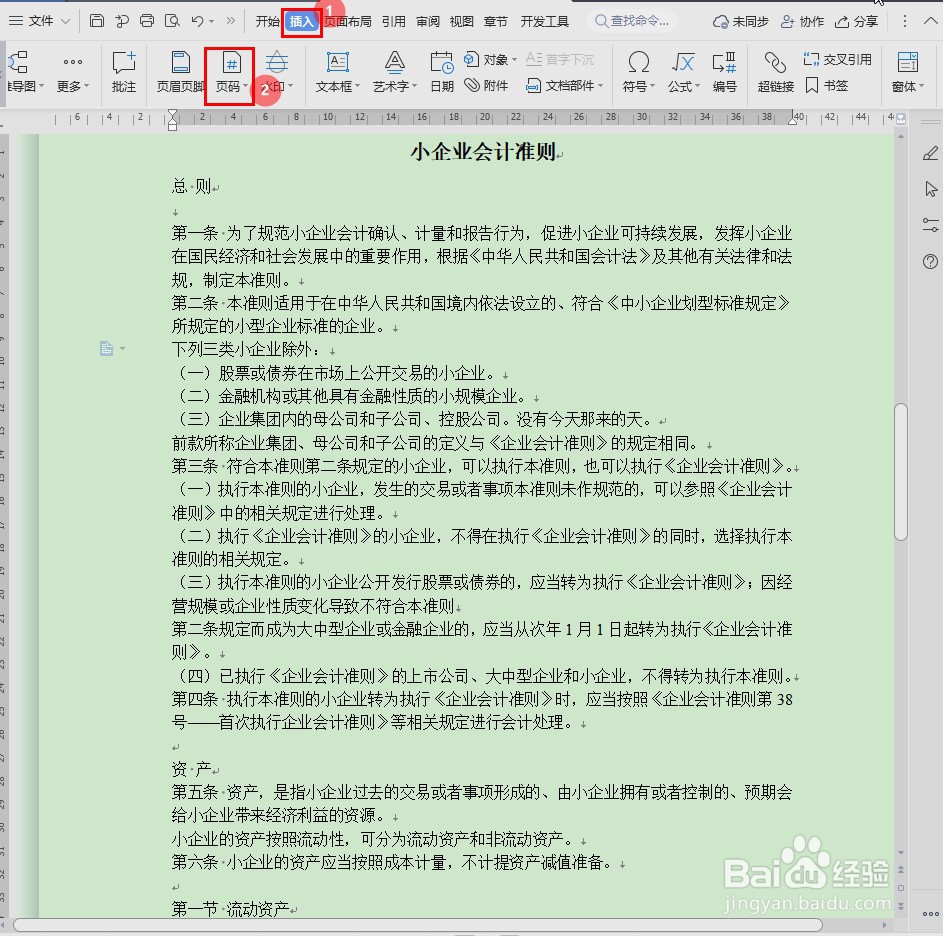
Task: Switch to the 页面布局 tab
Action: coord(348,22)
